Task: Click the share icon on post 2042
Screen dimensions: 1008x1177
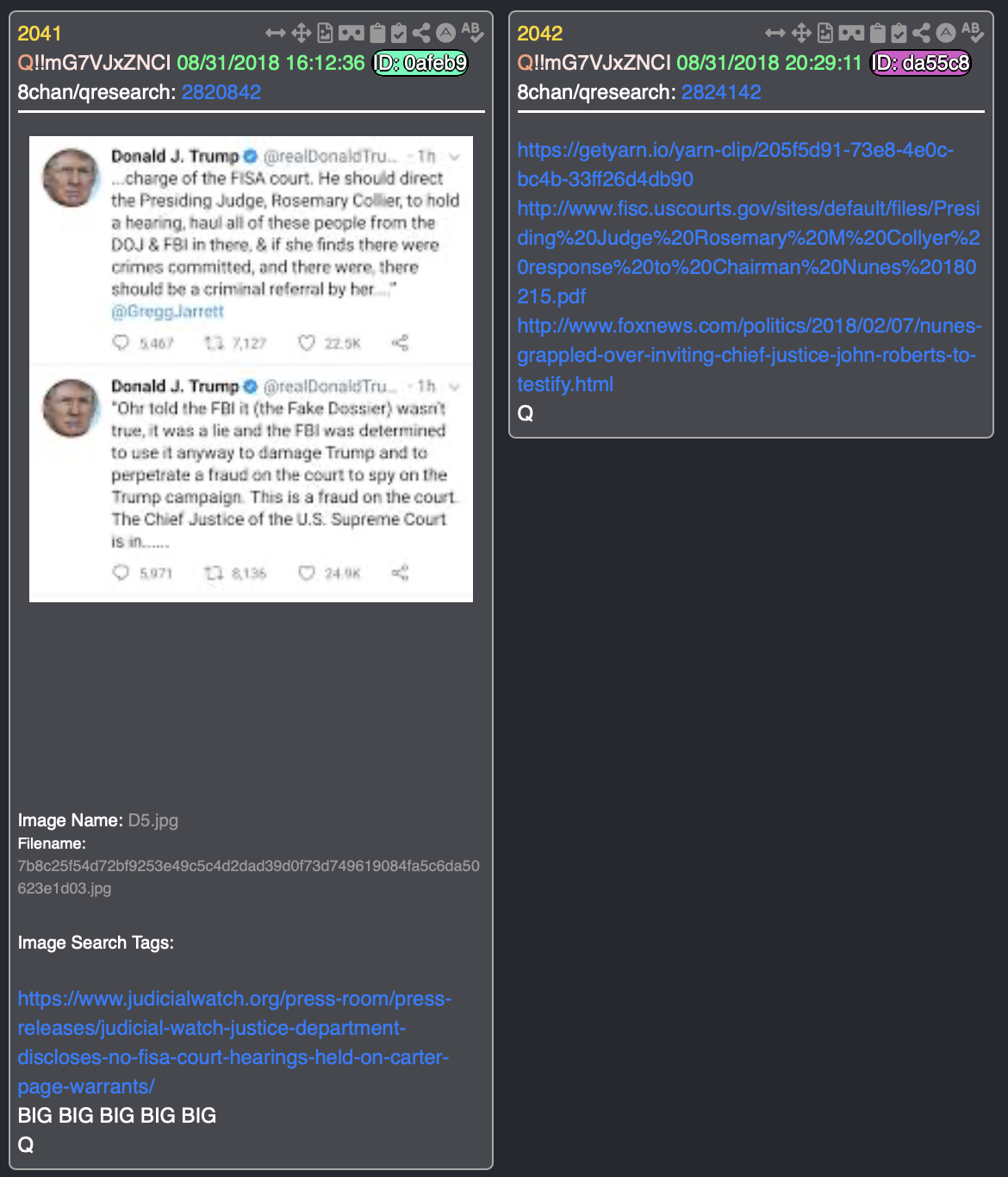Action: [921, 33]
